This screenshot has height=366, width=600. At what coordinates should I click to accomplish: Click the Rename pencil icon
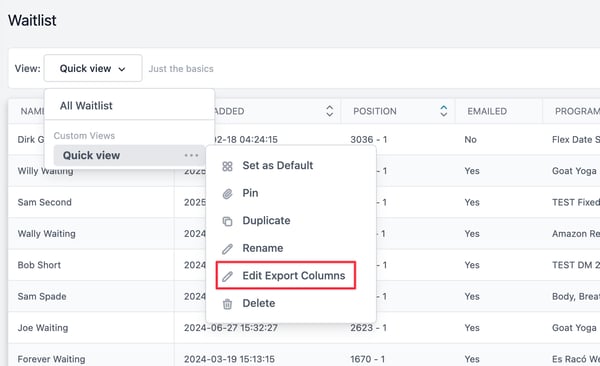227,249
